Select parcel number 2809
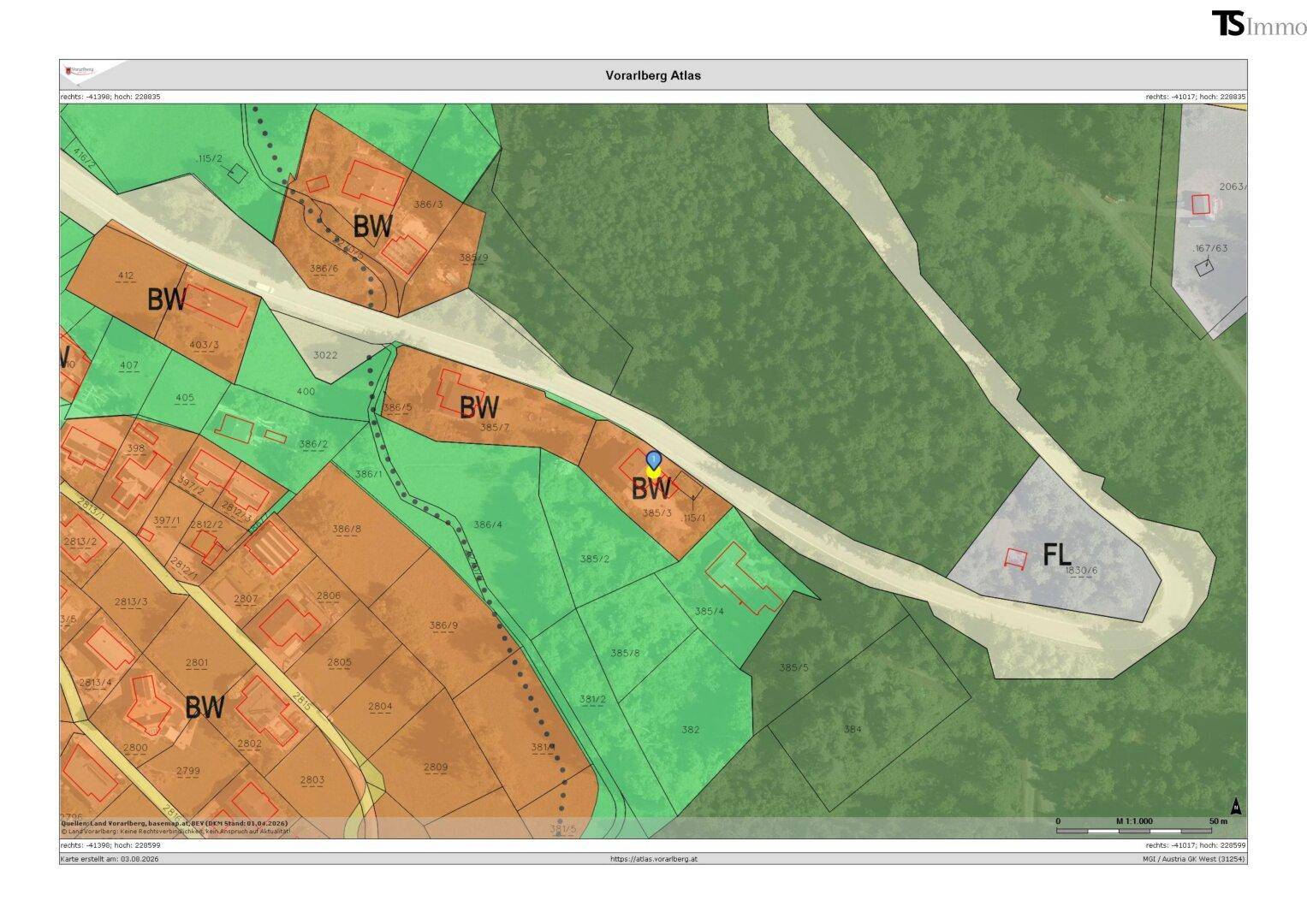The image size is (1307, 924). 436,767
